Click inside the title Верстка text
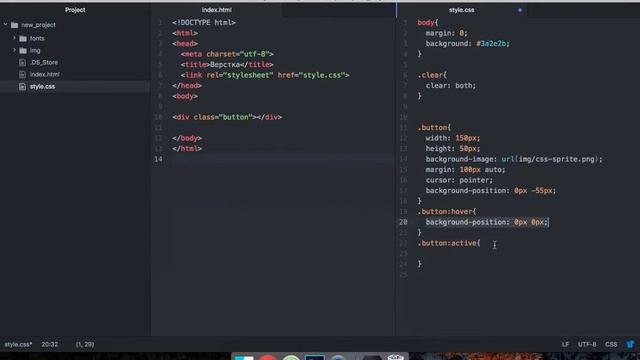The height and width of the screenshot is (360, 640). tap(225, 65)
